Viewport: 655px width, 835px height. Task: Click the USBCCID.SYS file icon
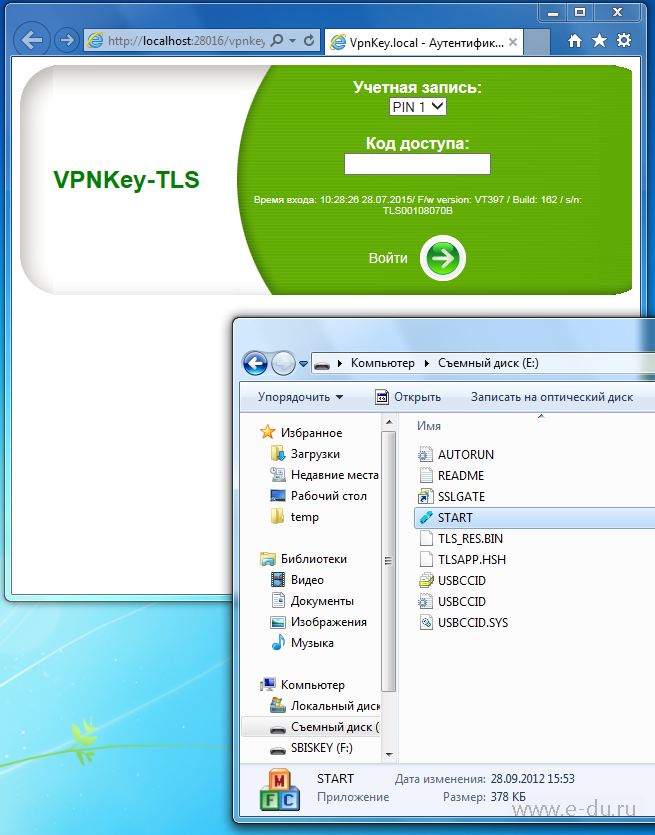coord(425,623)
